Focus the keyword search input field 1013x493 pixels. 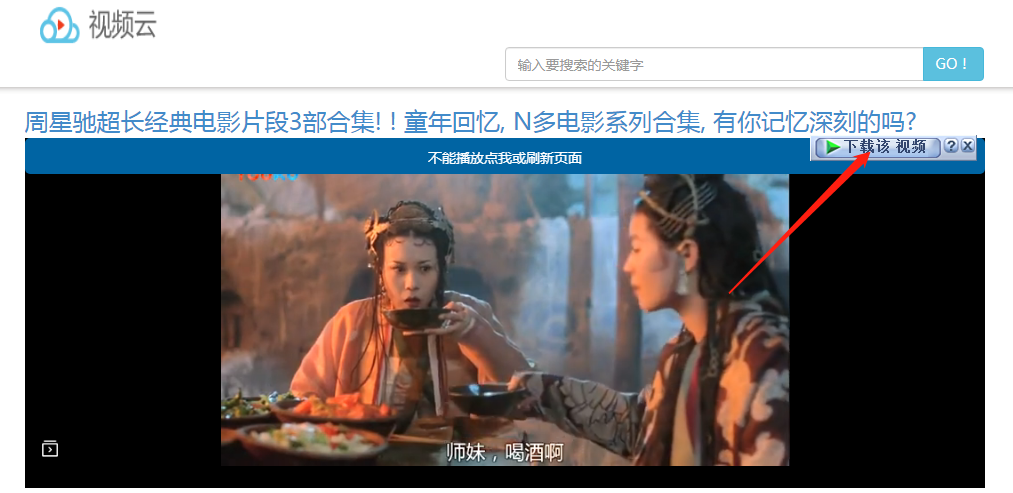point(714,64)
